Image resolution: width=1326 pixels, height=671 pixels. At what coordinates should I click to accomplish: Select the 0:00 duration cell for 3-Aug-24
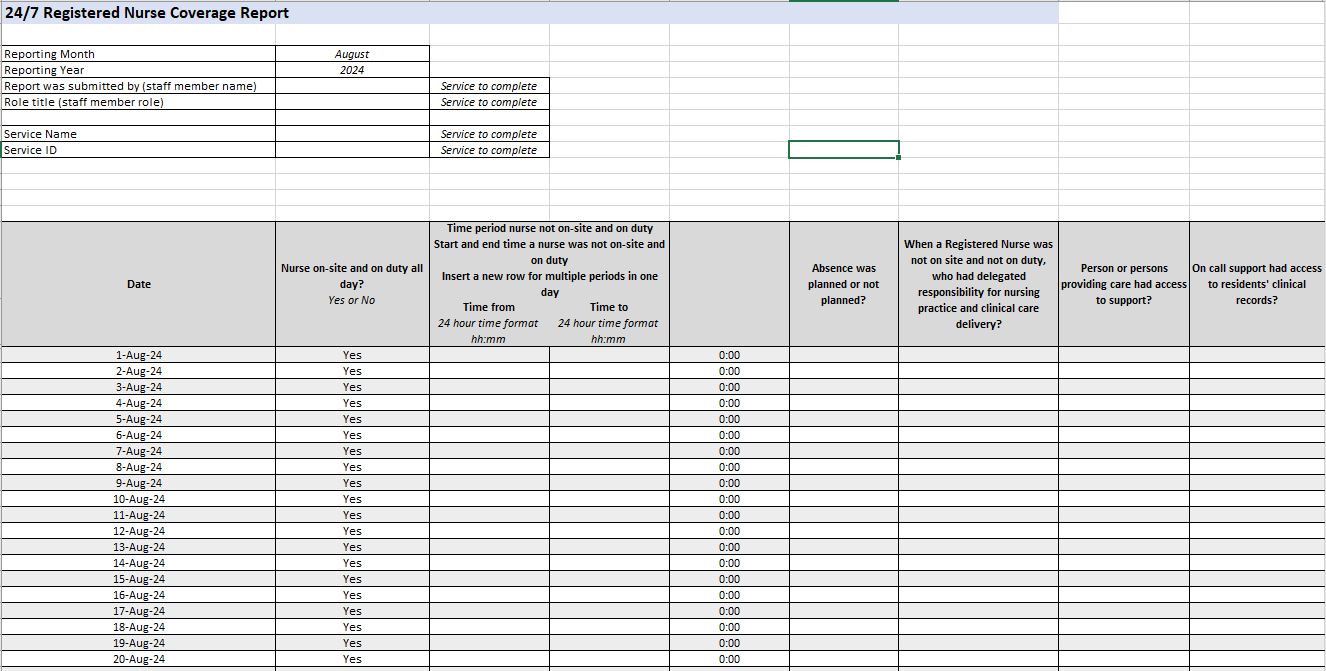point(729,387)
